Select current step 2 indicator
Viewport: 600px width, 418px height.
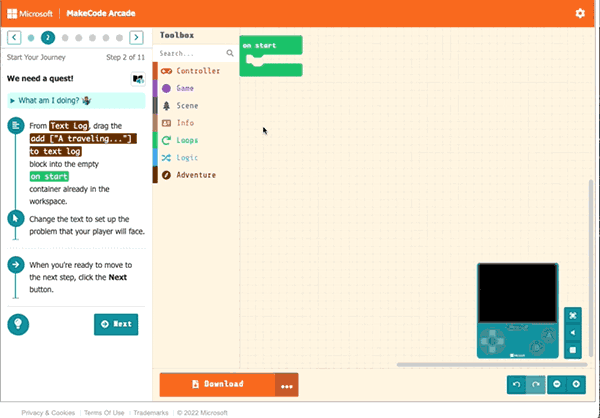(48, 38)
